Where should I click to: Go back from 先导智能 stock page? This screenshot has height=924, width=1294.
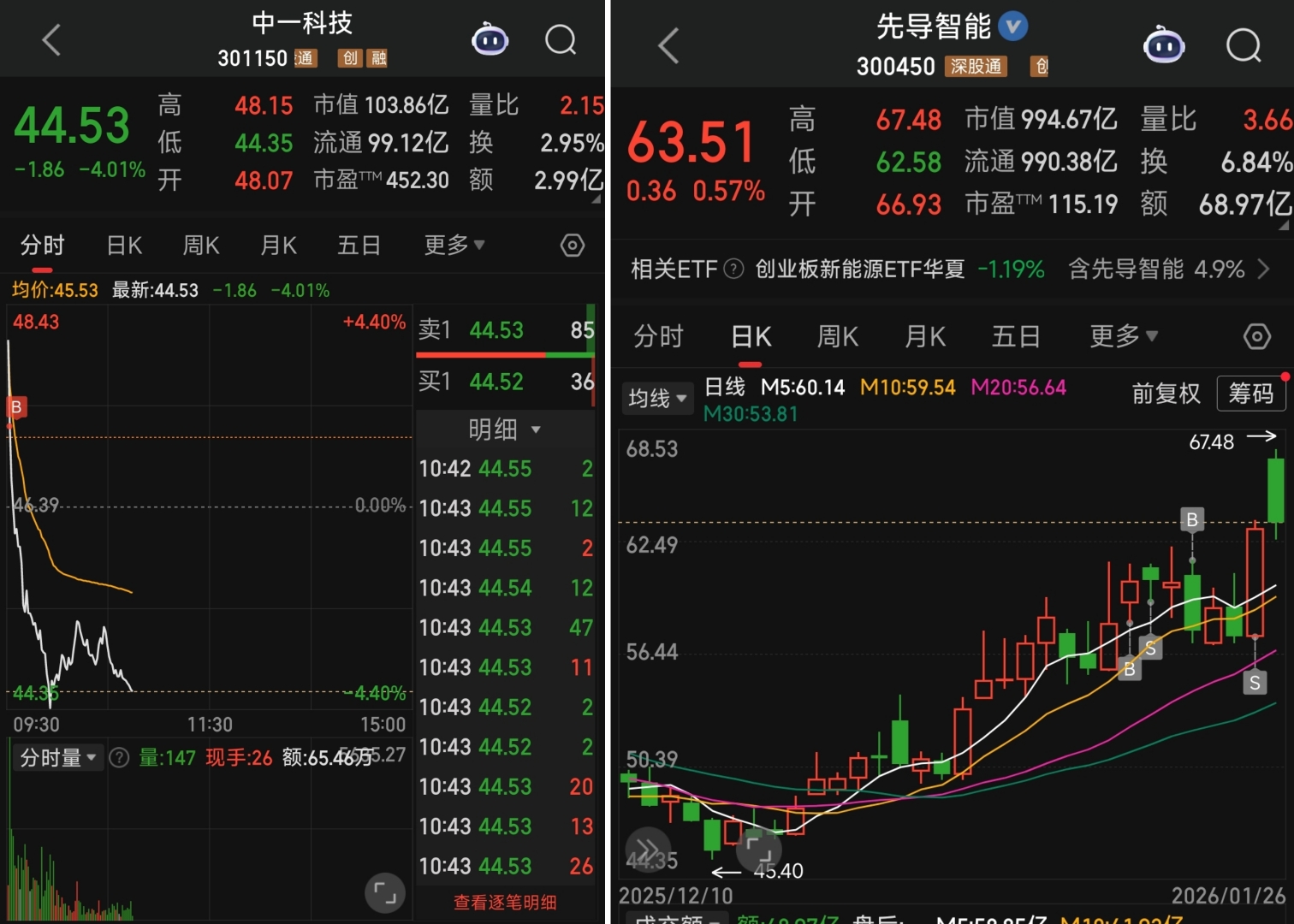point(668,45)
